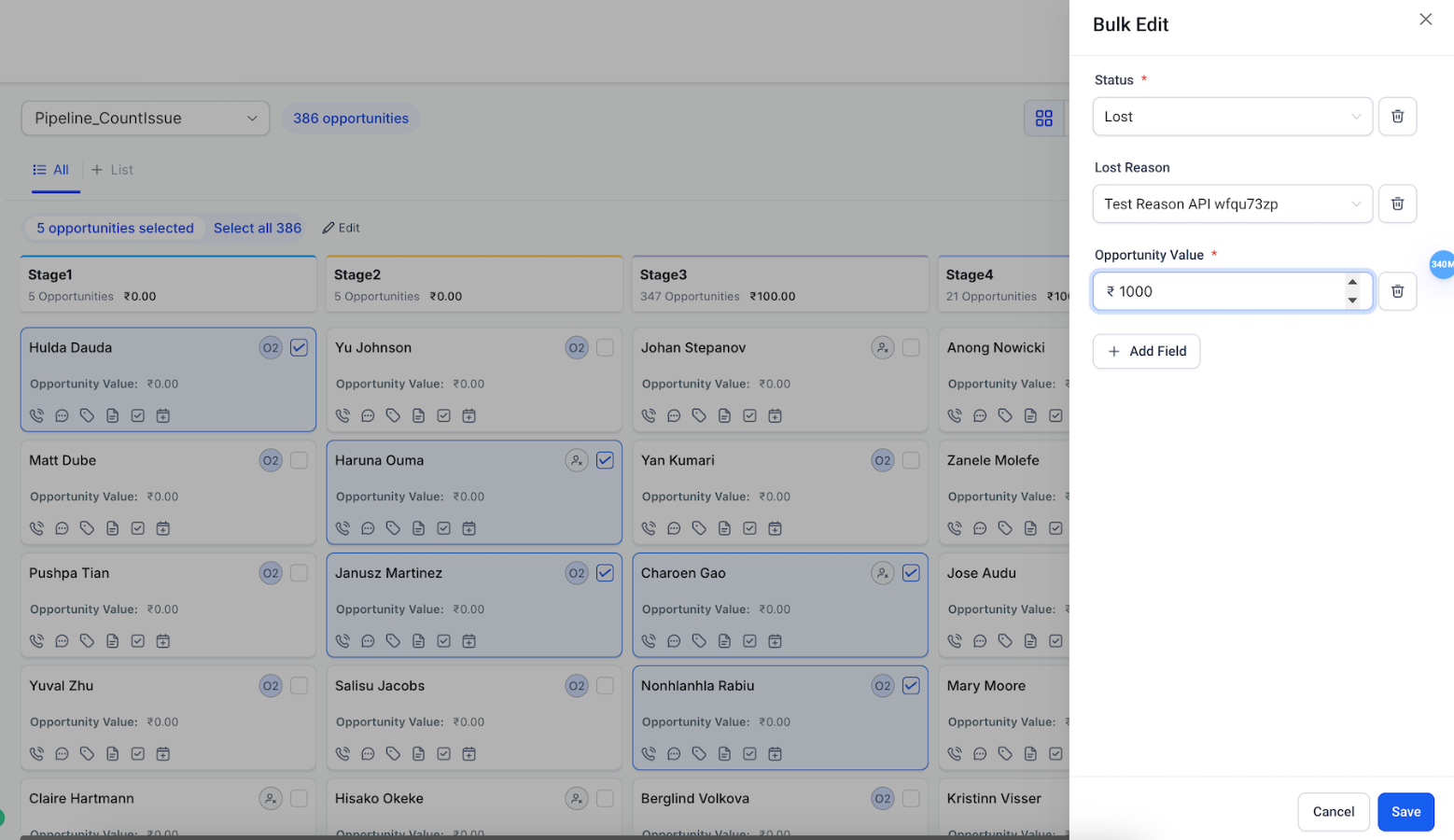Viewport: 1454px width, 840px height.
Task: Delete the Status field trash icon
Action: [x=1397, y=117]
